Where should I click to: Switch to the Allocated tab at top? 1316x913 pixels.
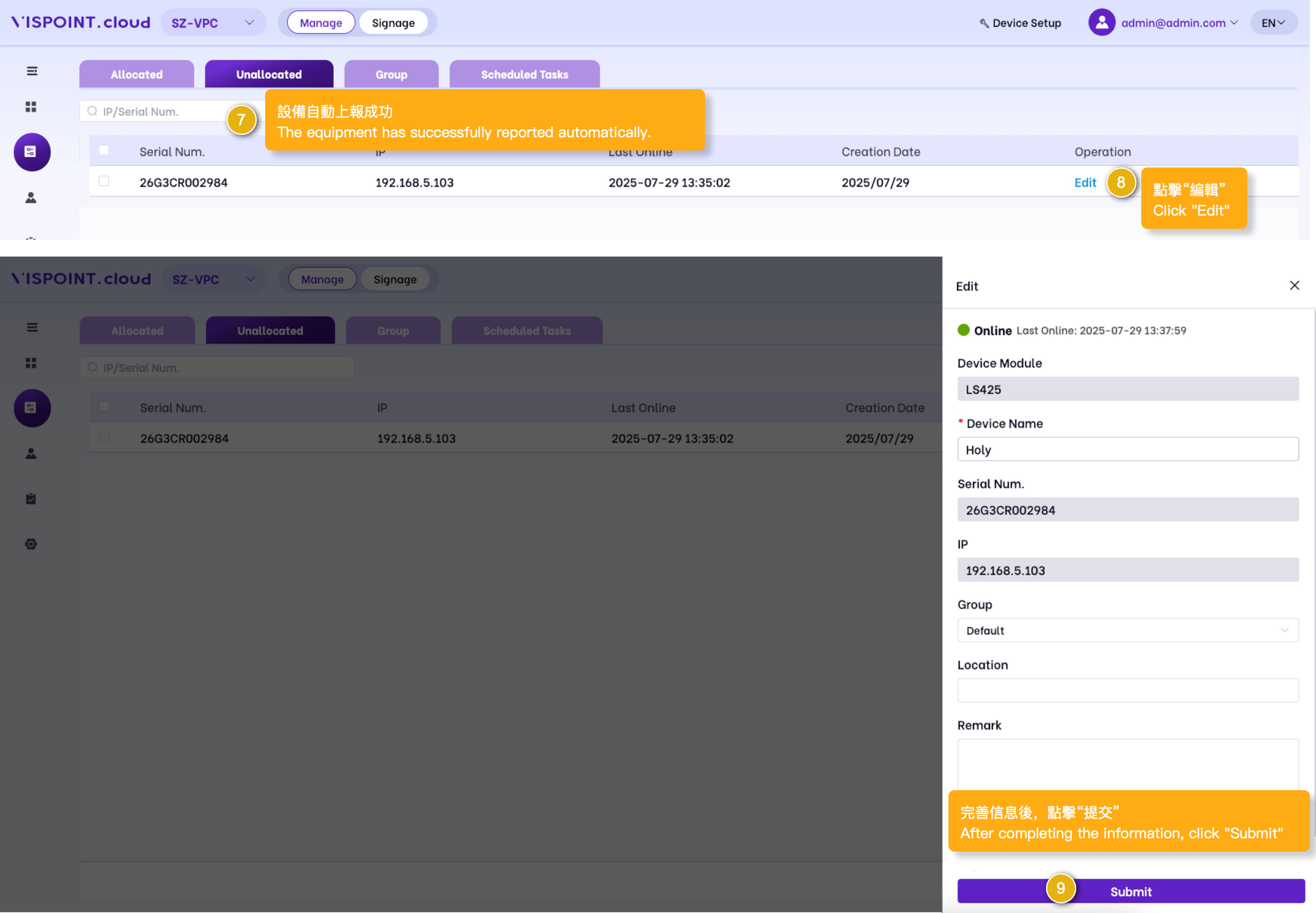pos(137,74)
